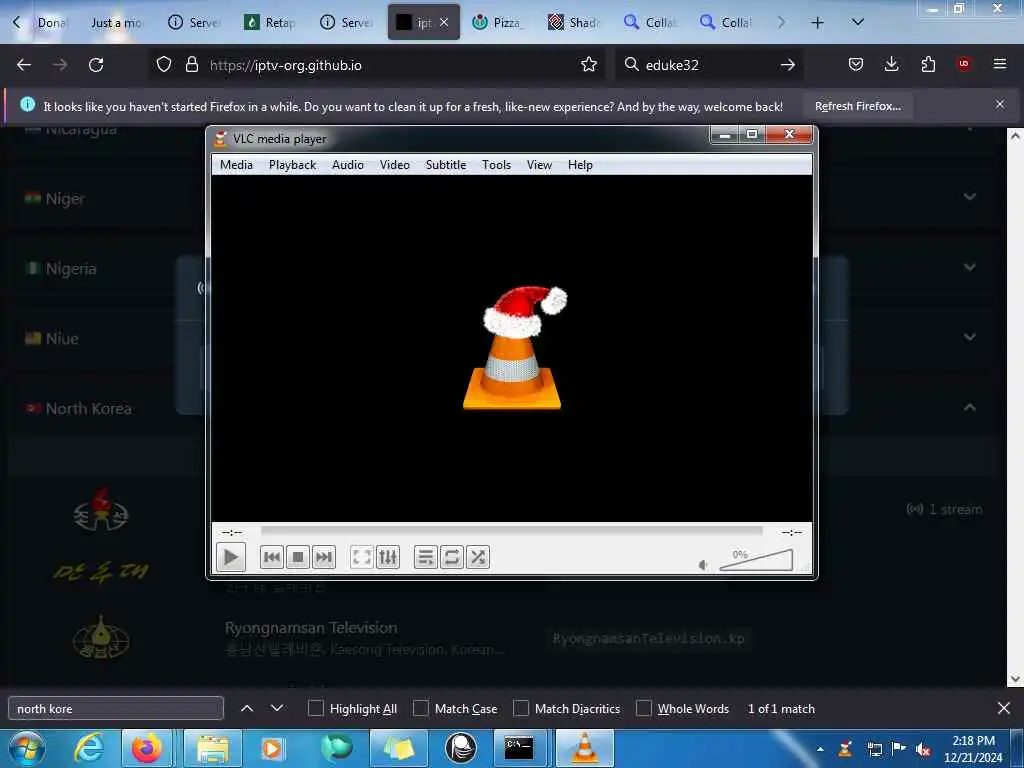Dismiss the Firefox refresh notification

pyautogui.click(x=1000, y=104)
